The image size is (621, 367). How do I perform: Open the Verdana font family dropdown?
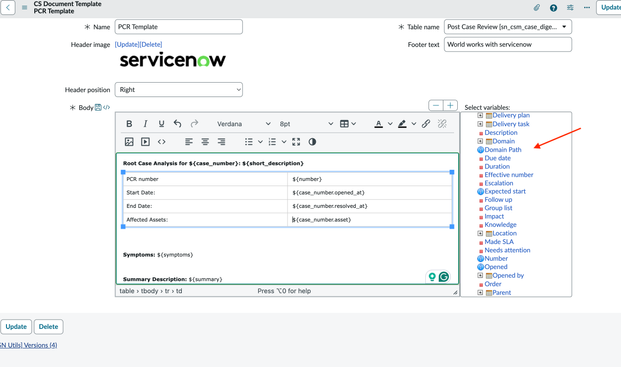coord(244,124)
